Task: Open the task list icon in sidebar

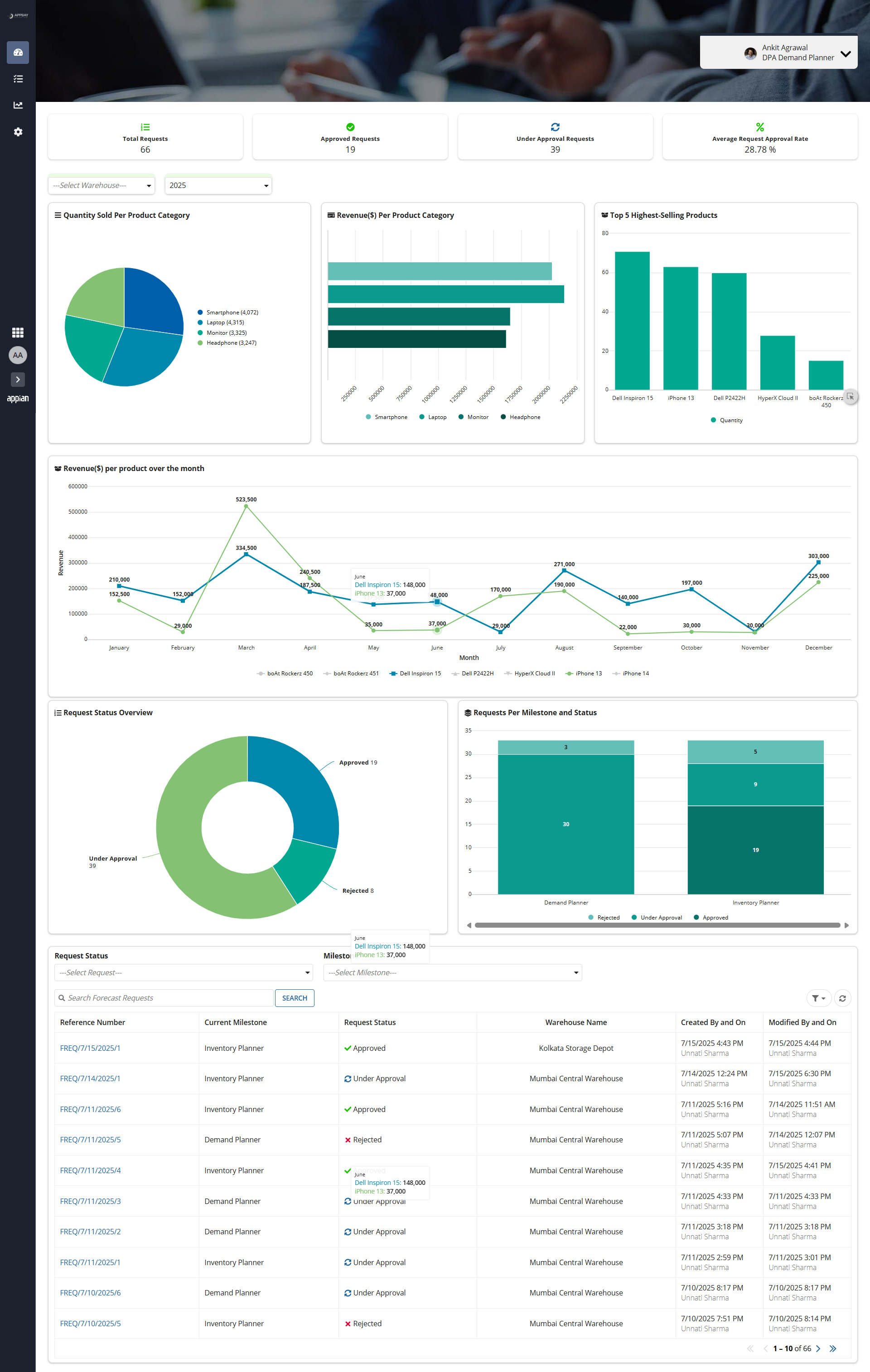Action: [18, 79]
